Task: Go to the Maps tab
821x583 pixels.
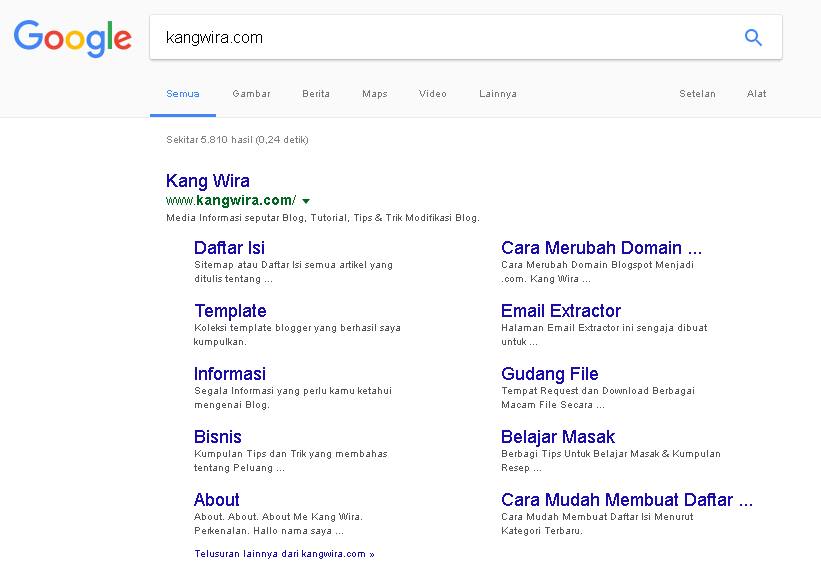Action: click(375, 94)
